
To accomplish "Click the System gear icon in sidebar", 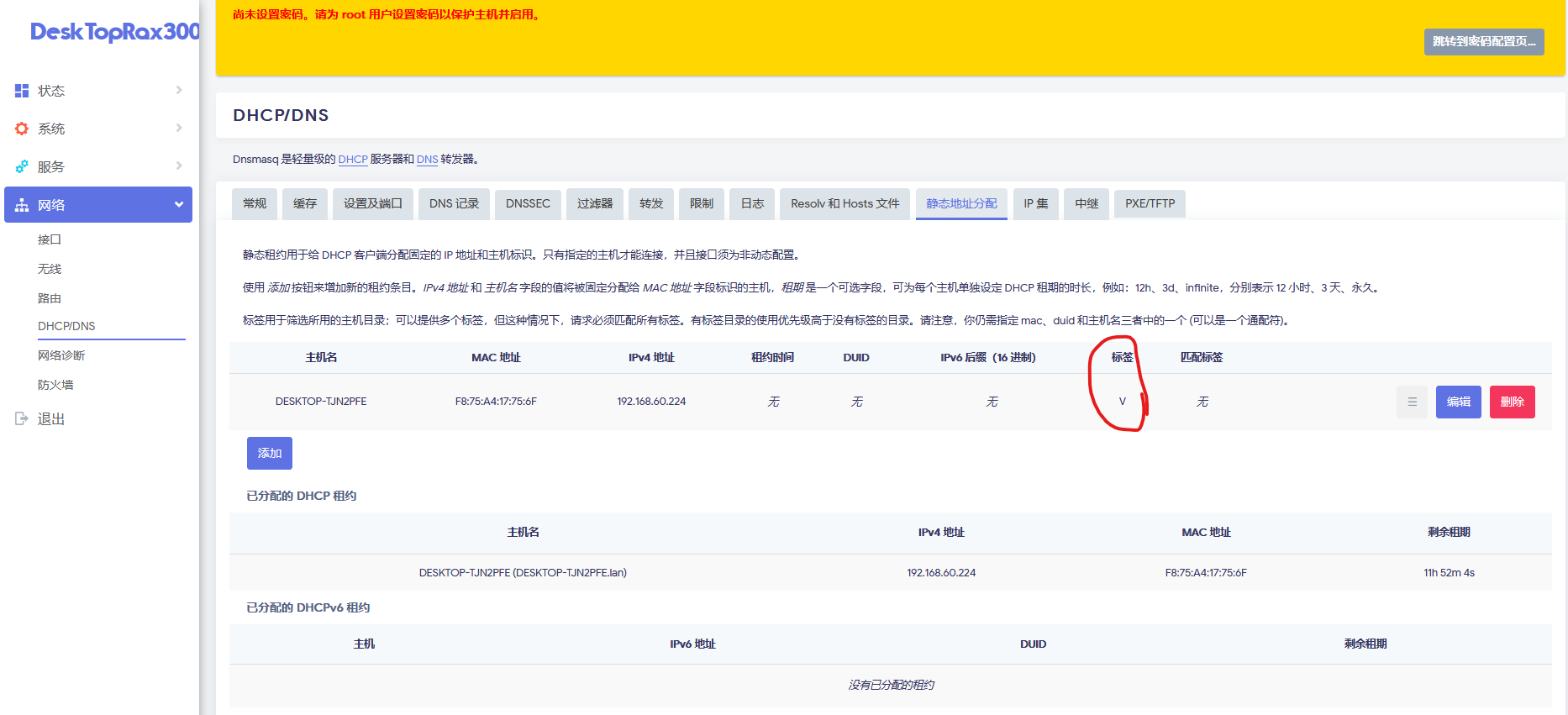I will point(22,129).
